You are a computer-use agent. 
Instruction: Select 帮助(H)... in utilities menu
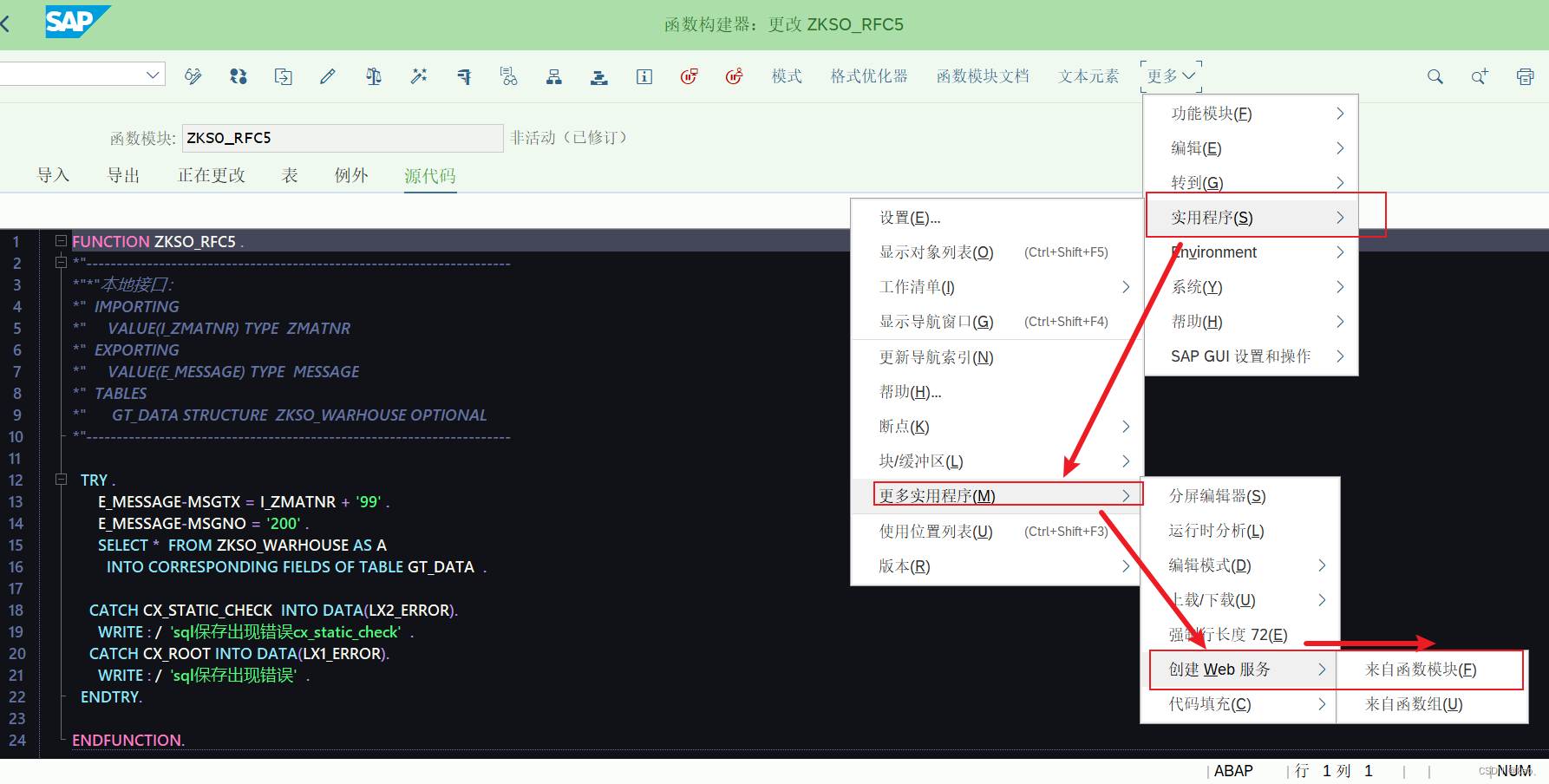(997, 392)
